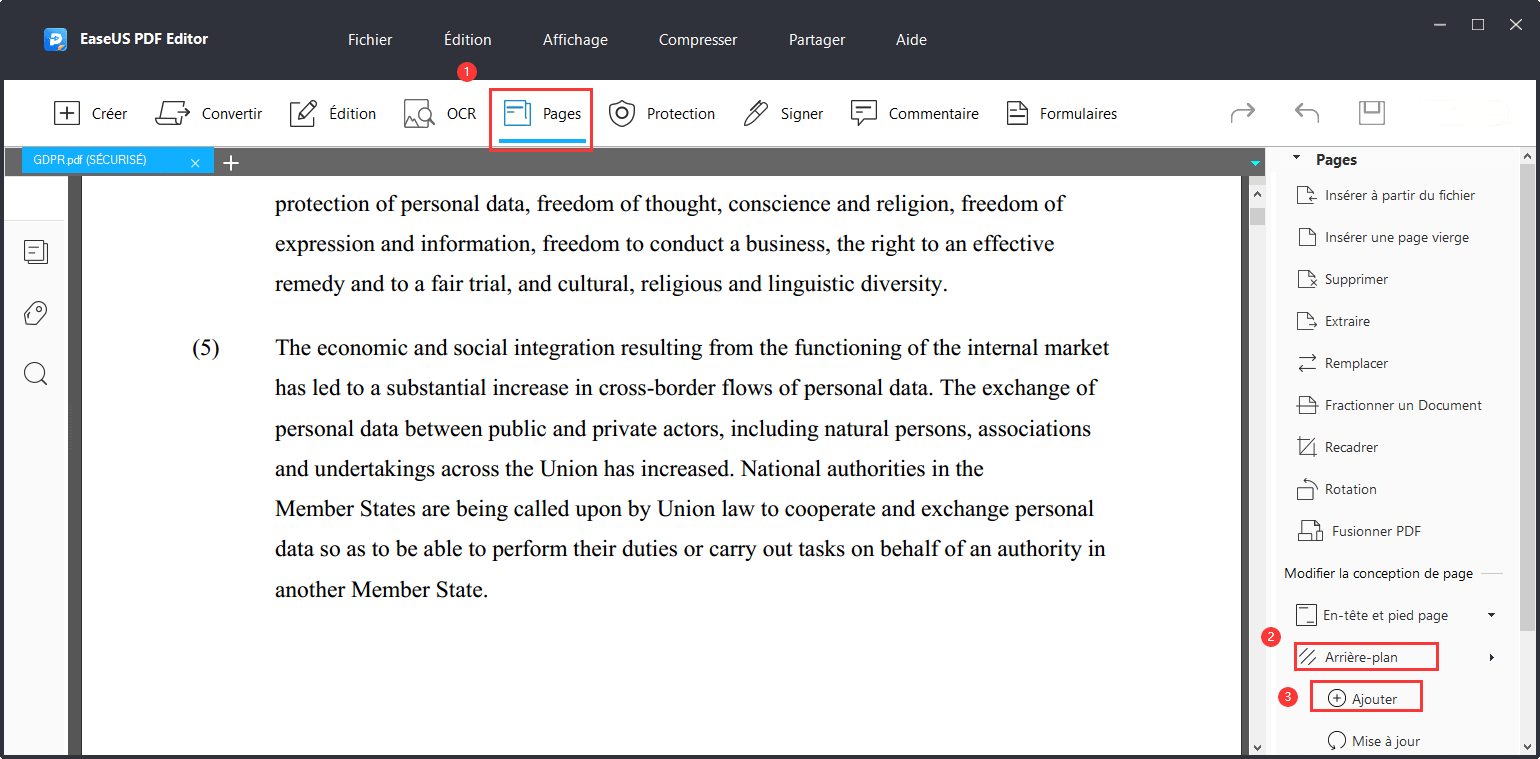The height and width of the screenshot is (759, 1540).
Task: Open the Aide menu
Action: 911,40
